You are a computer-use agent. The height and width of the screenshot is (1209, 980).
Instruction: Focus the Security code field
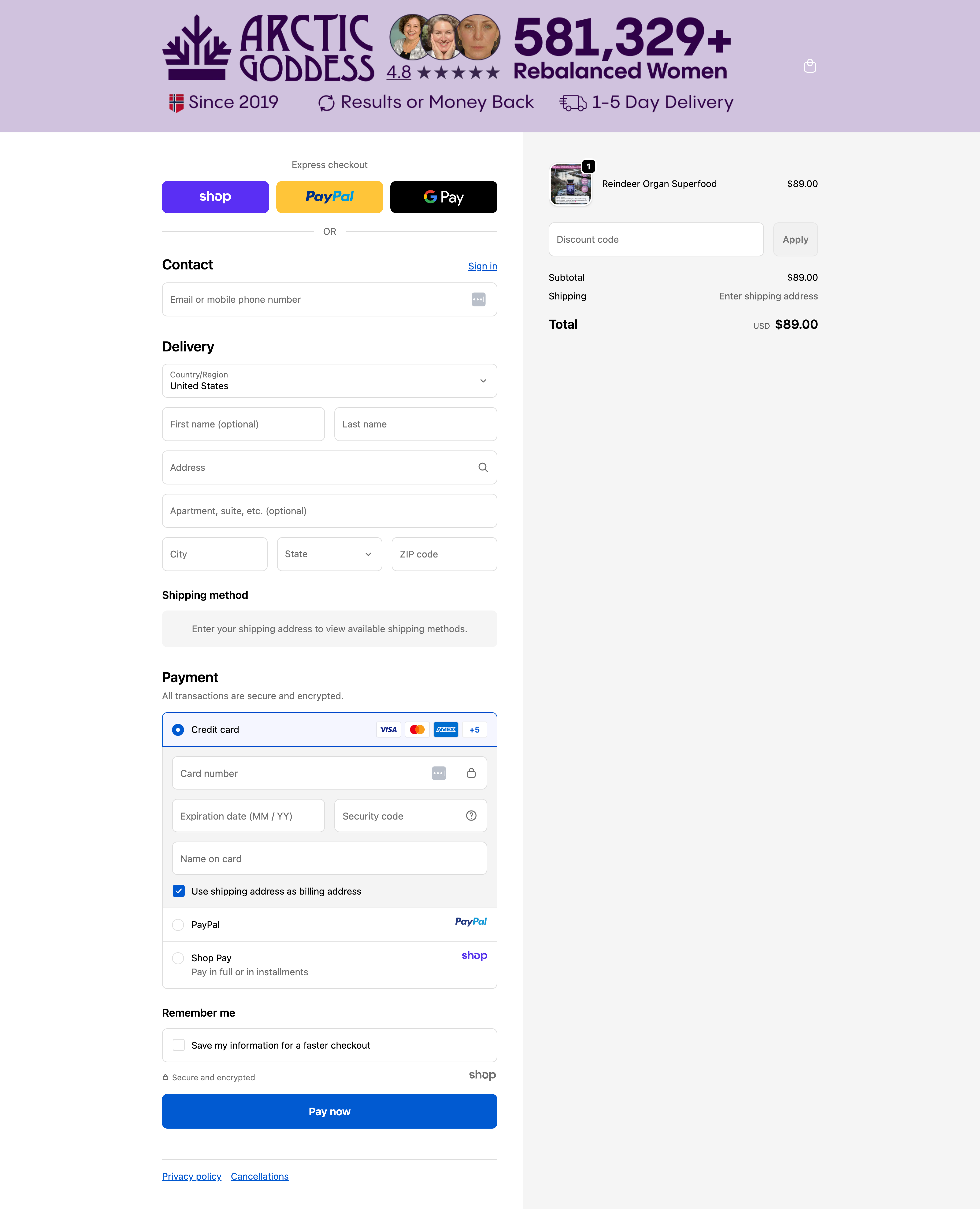410,816
